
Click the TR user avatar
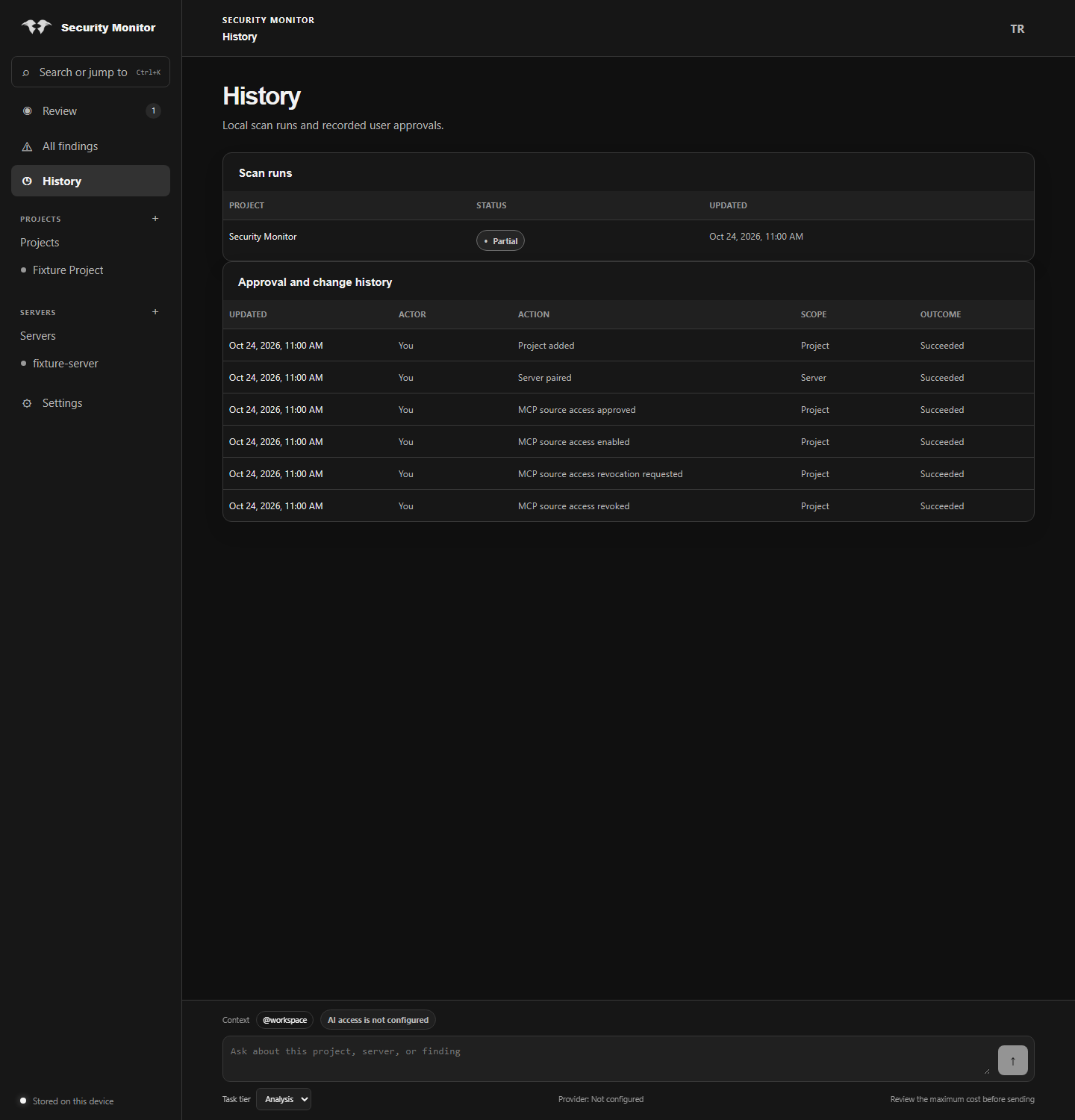tap(1018, 29)
